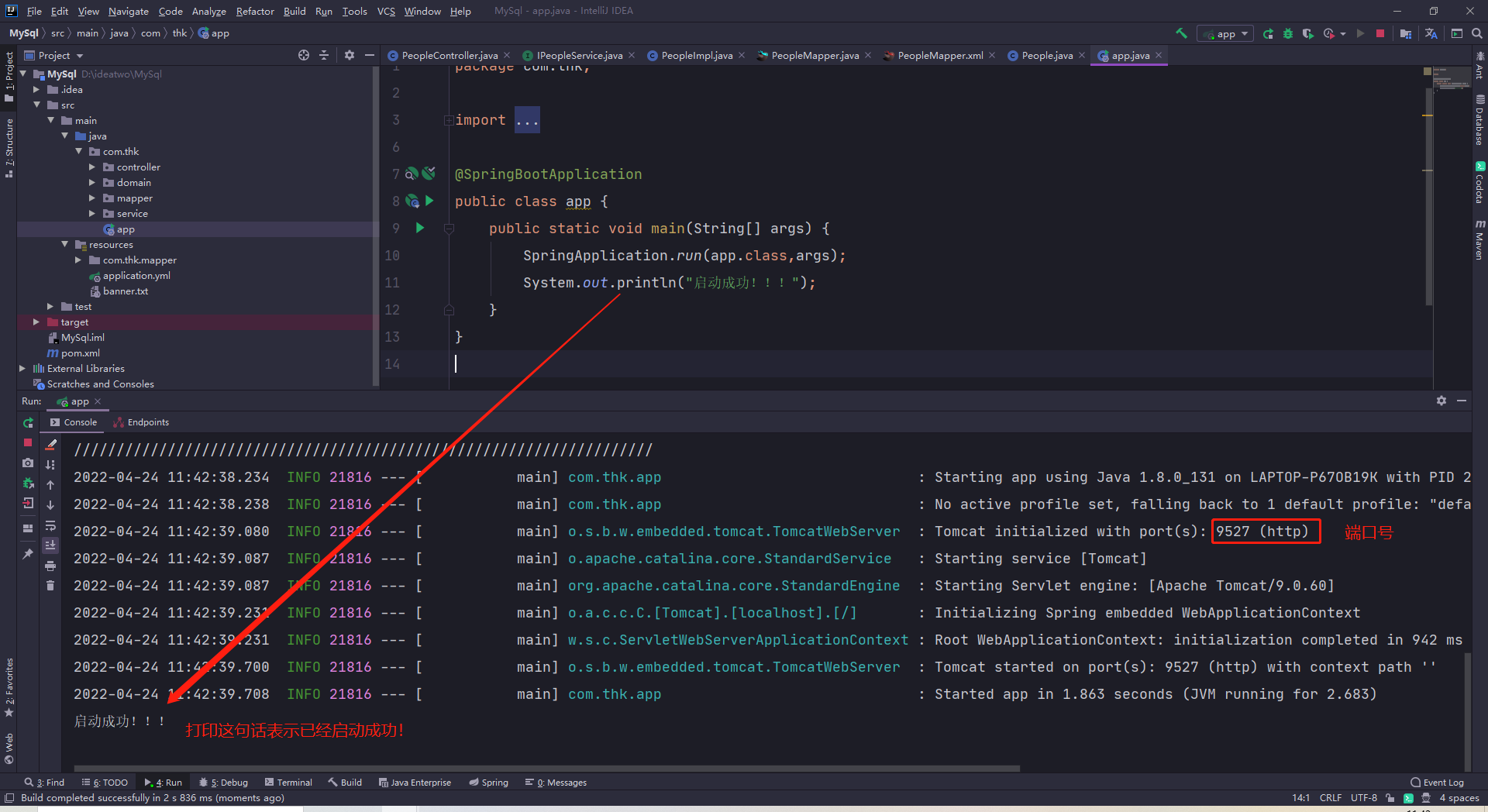Unfold the collapsed import block
The width and height of the screenshot is (1488, 812).
pos(449,120)
